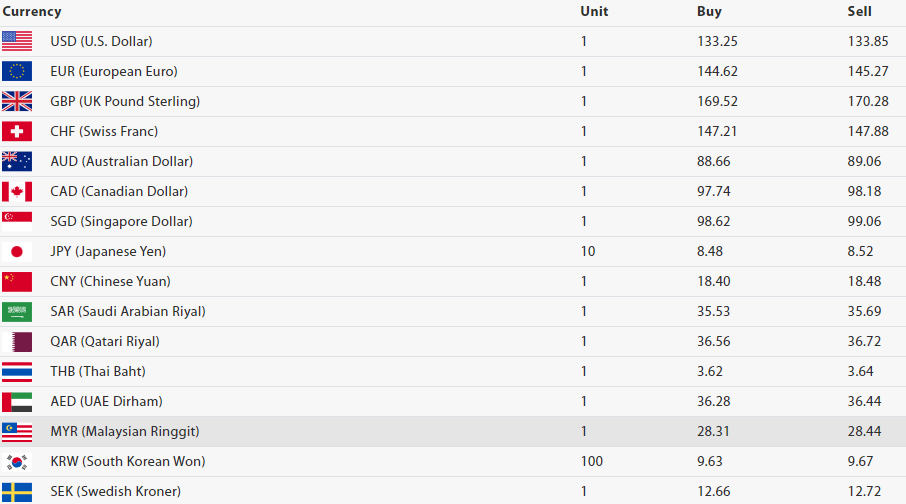Image resolution: width=906 pixels, height=504 pixels.
Task: Click the European Union flag icon
Action: [17, 71]
